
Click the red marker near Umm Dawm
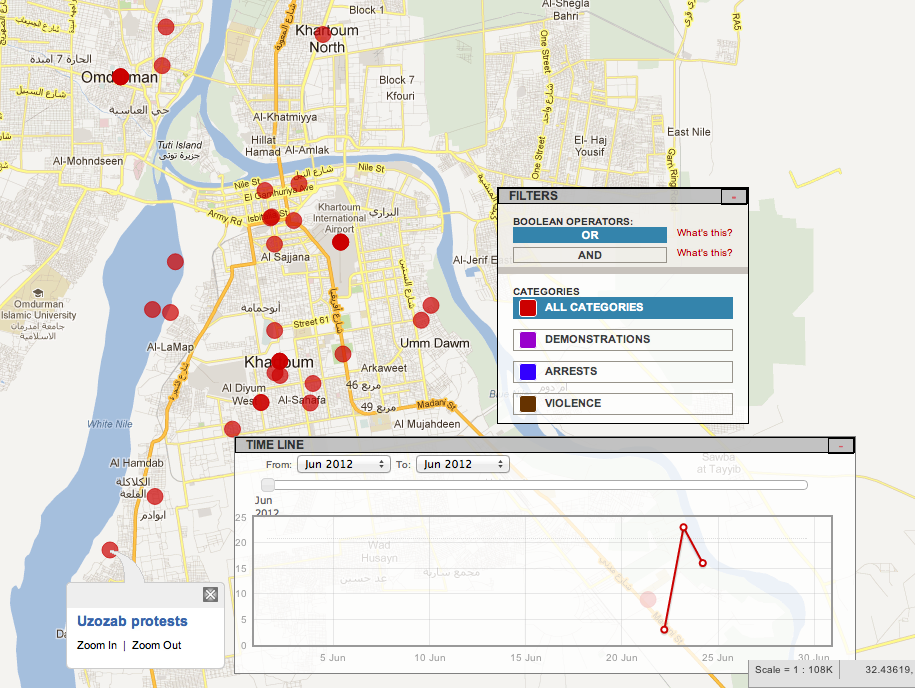[421, 320]
